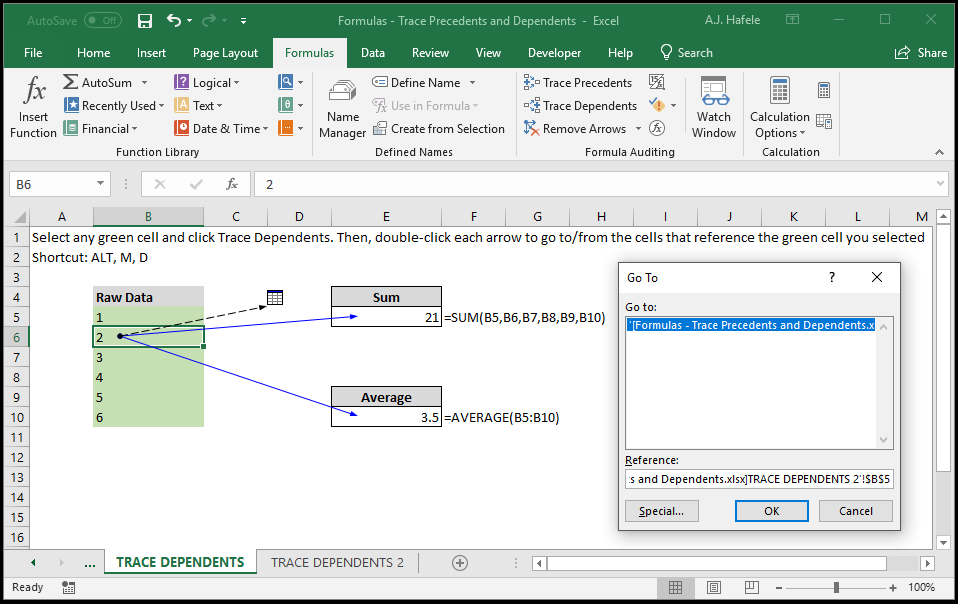Open the Data tab

tap(373, 53)
